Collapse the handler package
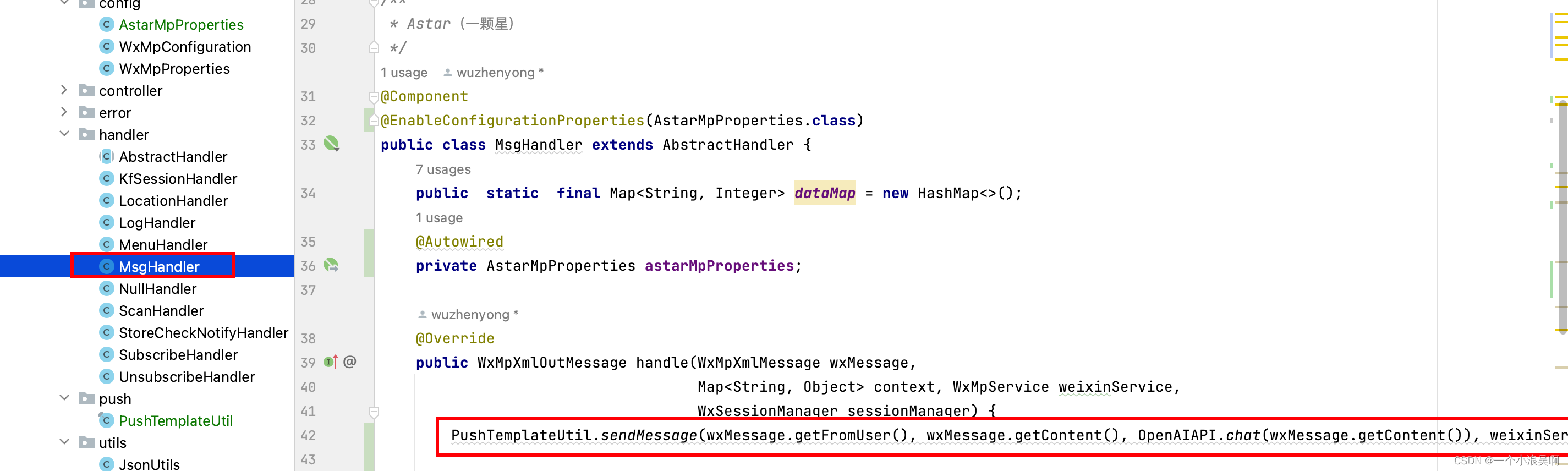 click(x=64, y=134)
